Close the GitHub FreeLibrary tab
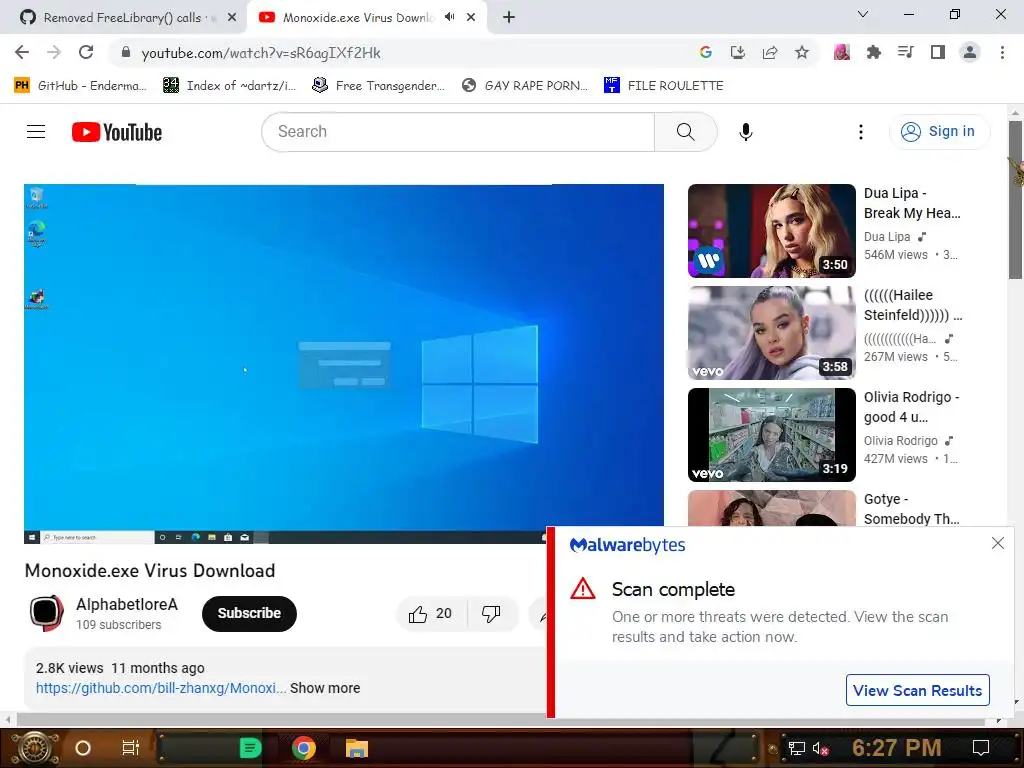Viewport: 1024px width, 768px height. point(232,18)
